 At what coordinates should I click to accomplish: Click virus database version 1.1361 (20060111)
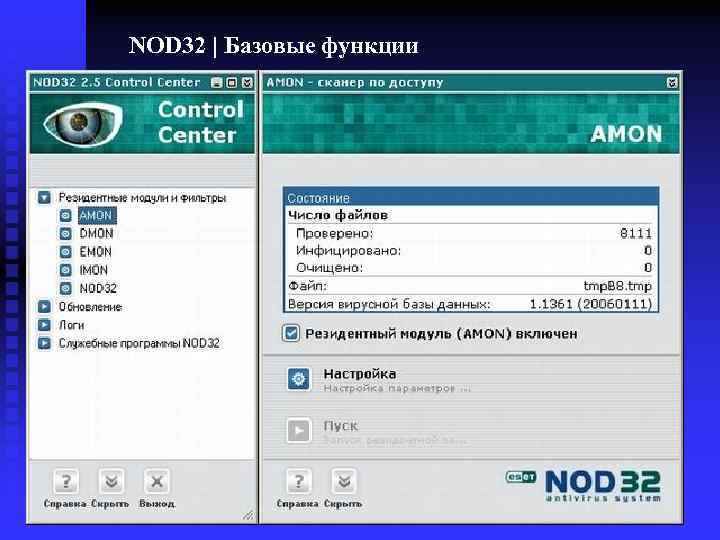tap(591, 304)
